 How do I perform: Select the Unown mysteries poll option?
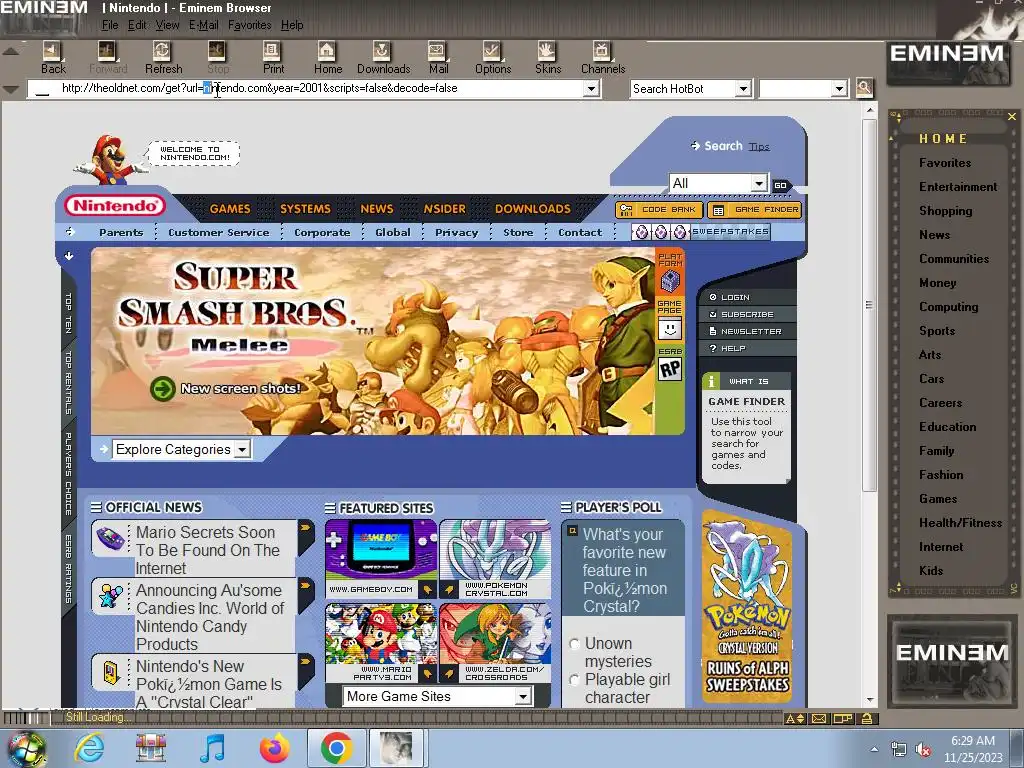pos(575,644)
